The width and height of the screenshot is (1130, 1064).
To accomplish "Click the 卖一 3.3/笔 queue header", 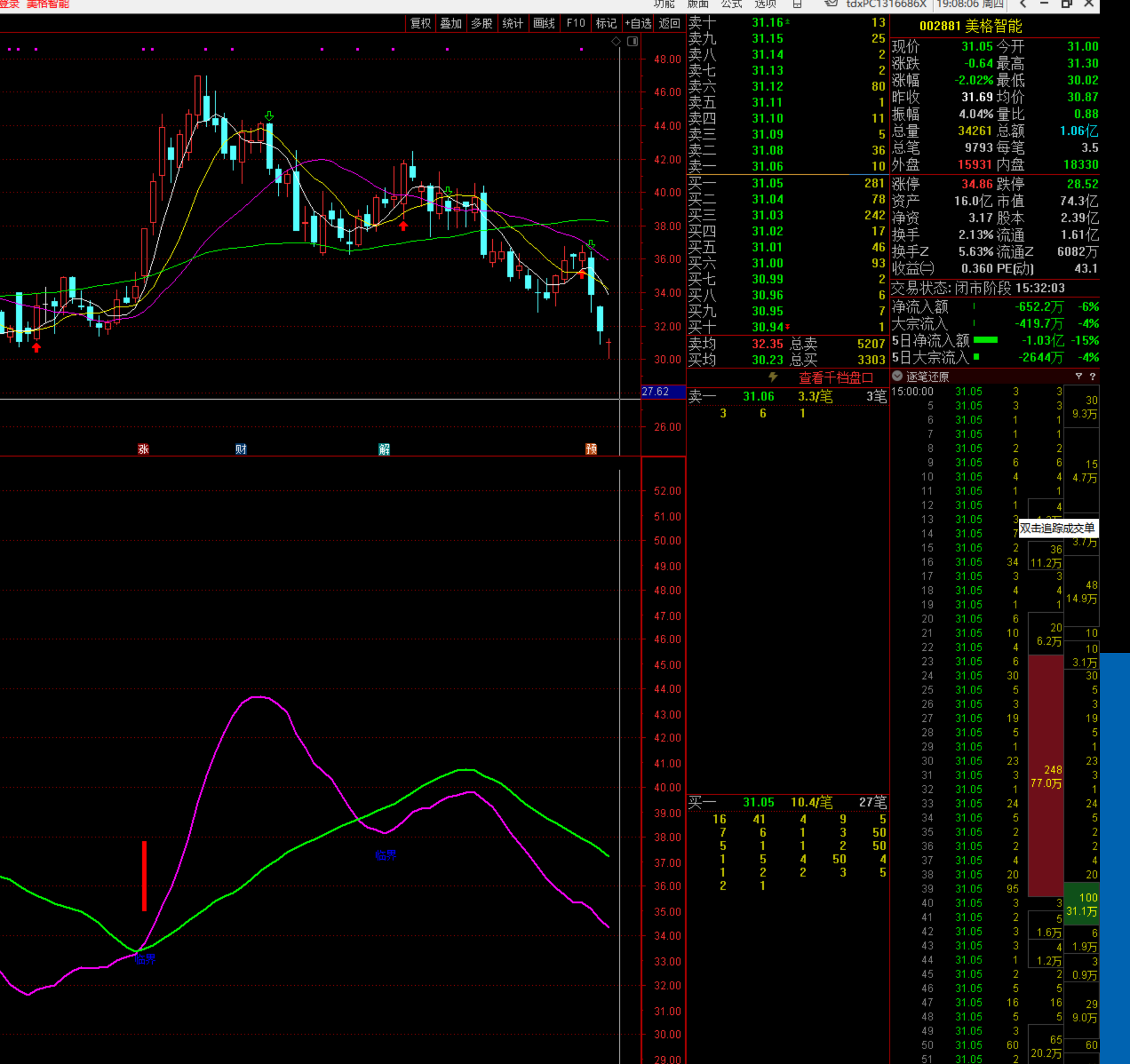I will pyautogui.click(x=787, y=396).
